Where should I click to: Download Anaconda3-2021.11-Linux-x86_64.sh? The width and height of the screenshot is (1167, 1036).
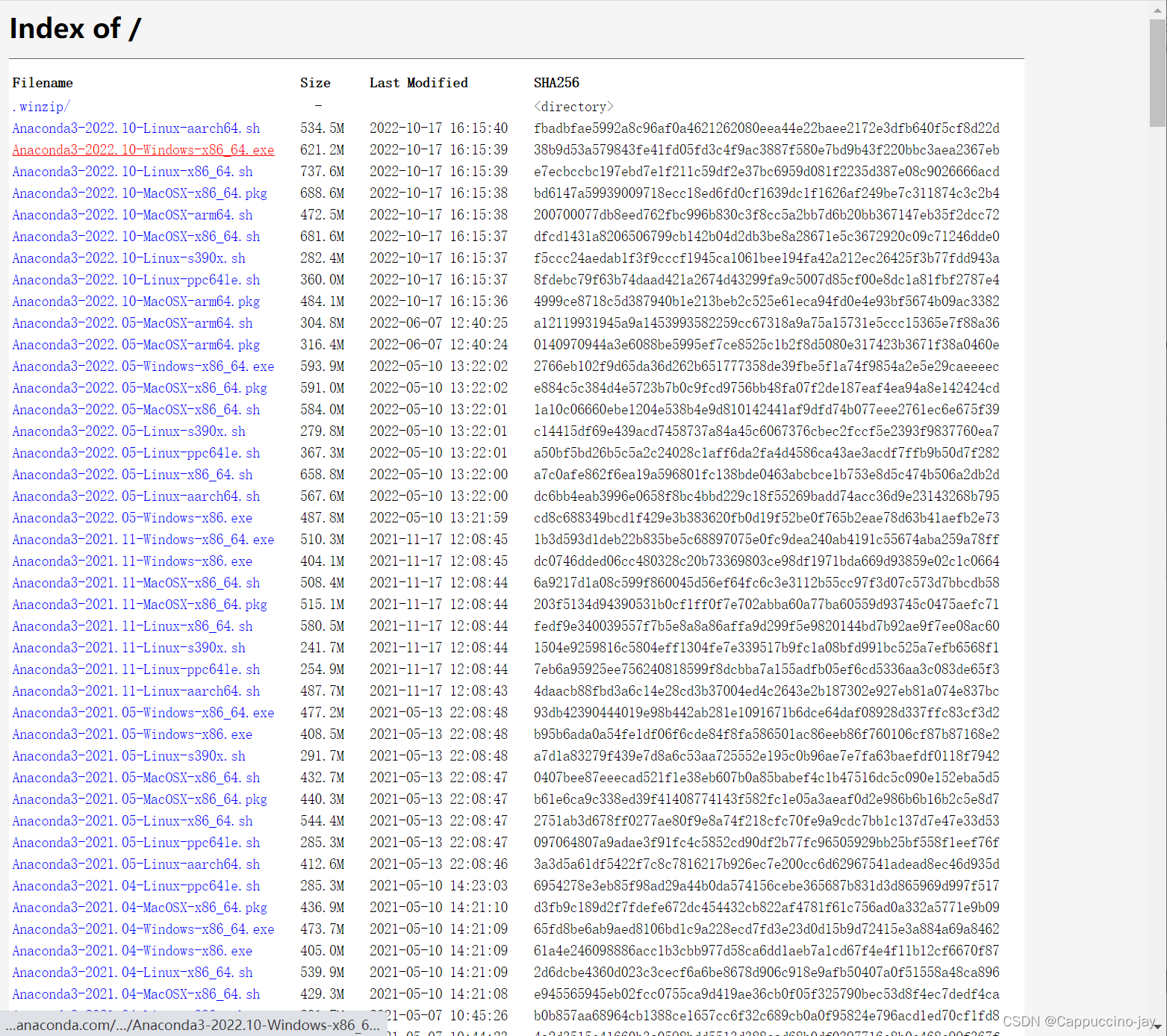pos(132,626)
